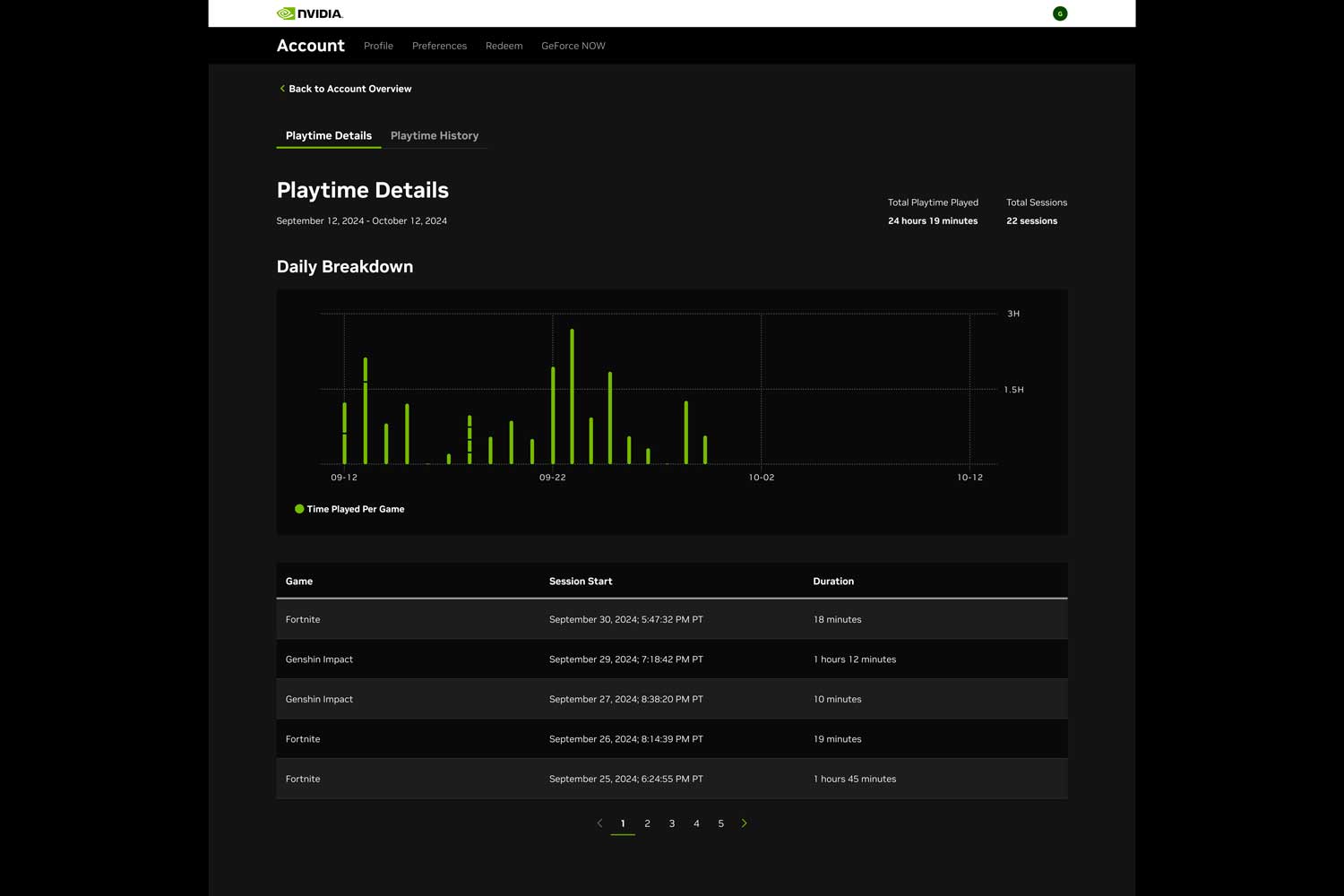Screen dimensions: 1344x896
Task: Switch to the Playtime History tab
Action: pos(435,135)
